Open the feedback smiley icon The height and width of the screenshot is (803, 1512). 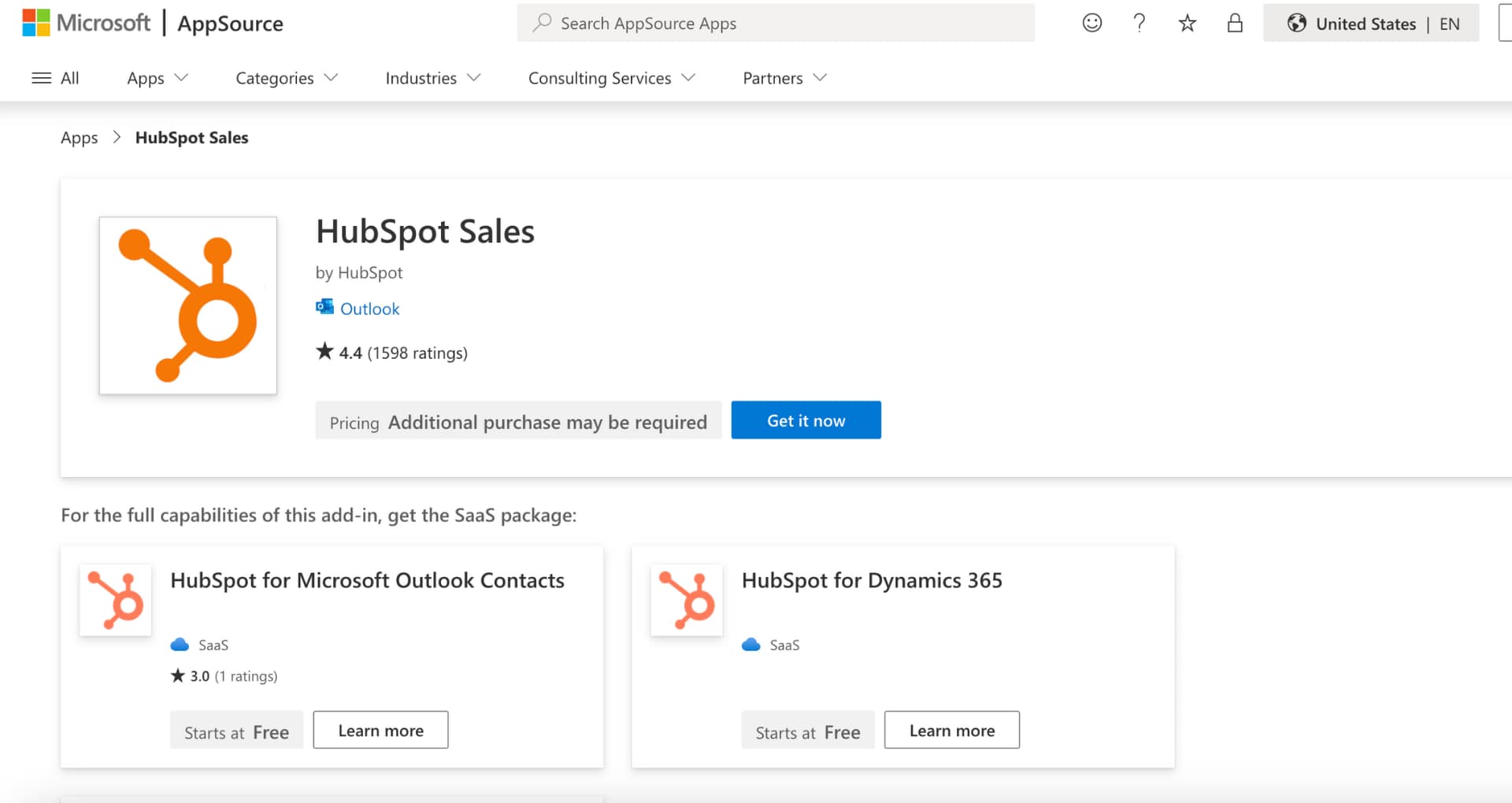pyautogui.click(x=1091, y=23)
